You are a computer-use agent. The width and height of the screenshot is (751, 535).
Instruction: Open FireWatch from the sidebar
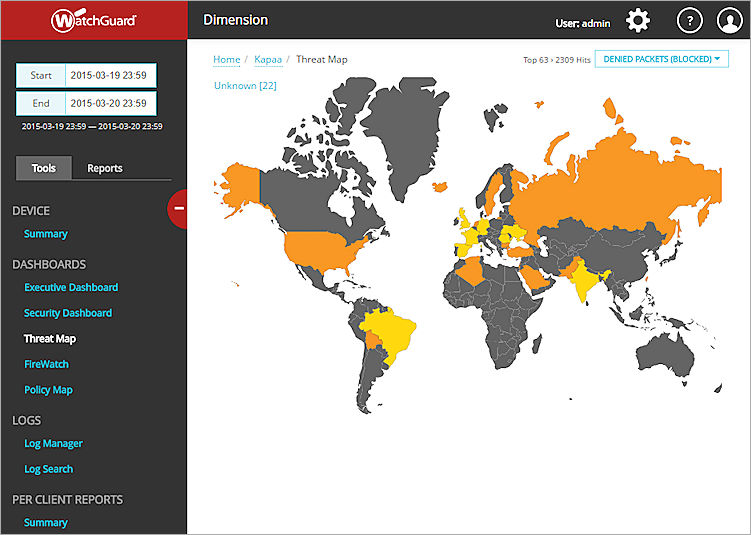point(46,364)
